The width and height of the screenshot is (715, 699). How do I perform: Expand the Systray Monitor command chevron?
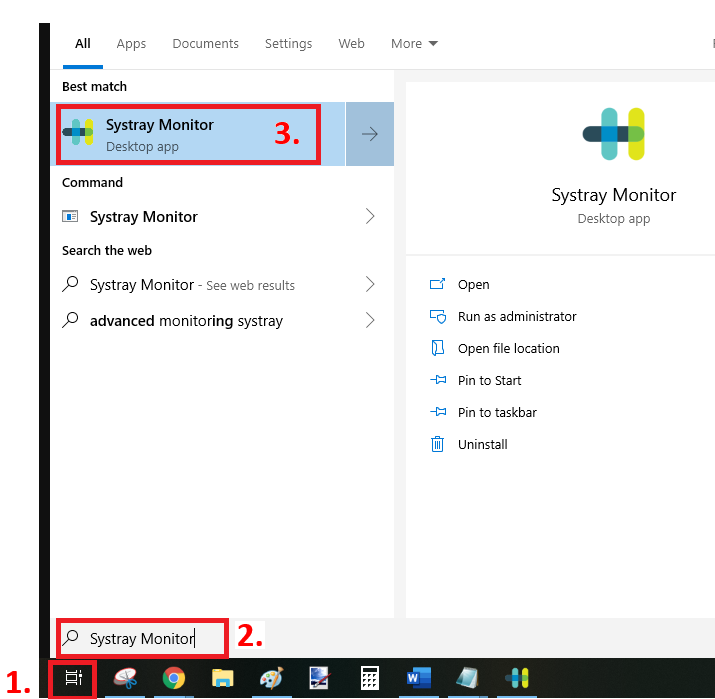coord(370,216)
